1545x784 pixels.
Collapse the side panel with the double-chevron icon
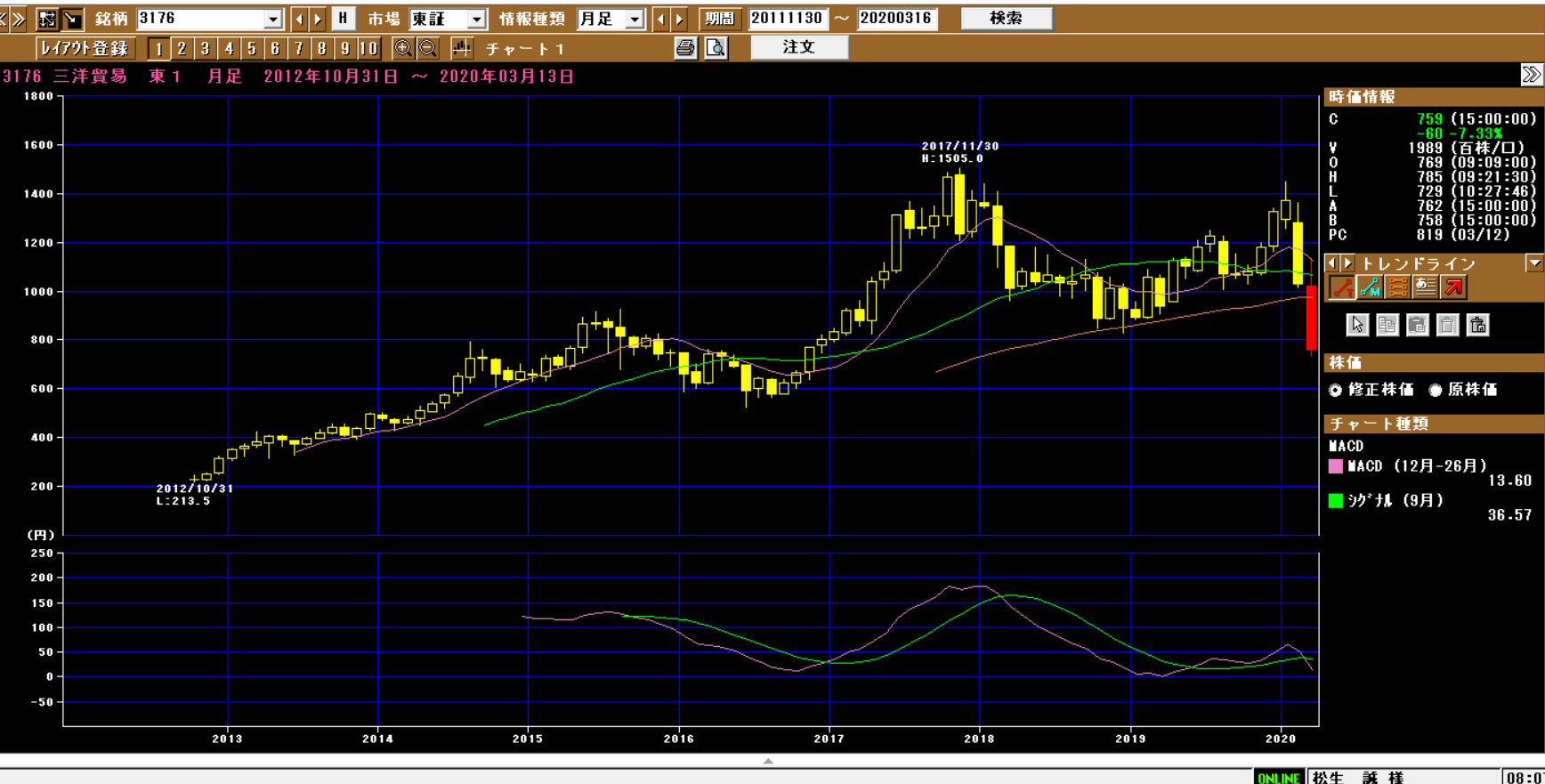[1531, 75]
